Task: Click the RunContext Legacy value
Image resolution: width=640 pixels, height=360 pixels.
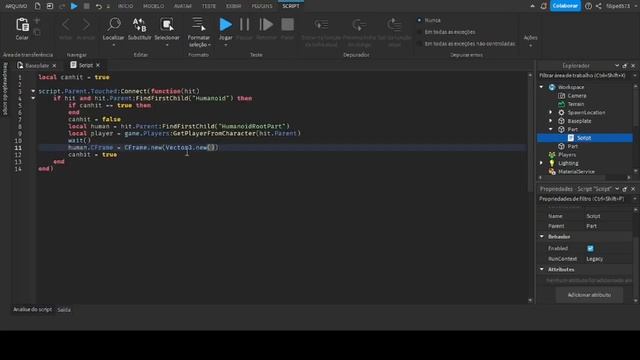Action: coord(594,259)
